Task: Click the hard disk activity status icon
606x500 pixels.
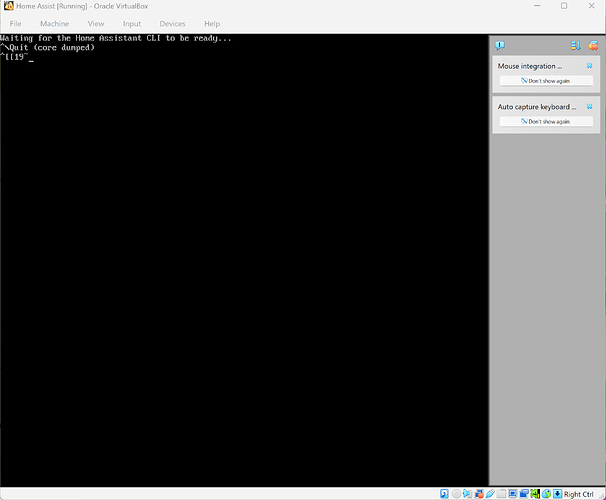Action: click(444, 494)
